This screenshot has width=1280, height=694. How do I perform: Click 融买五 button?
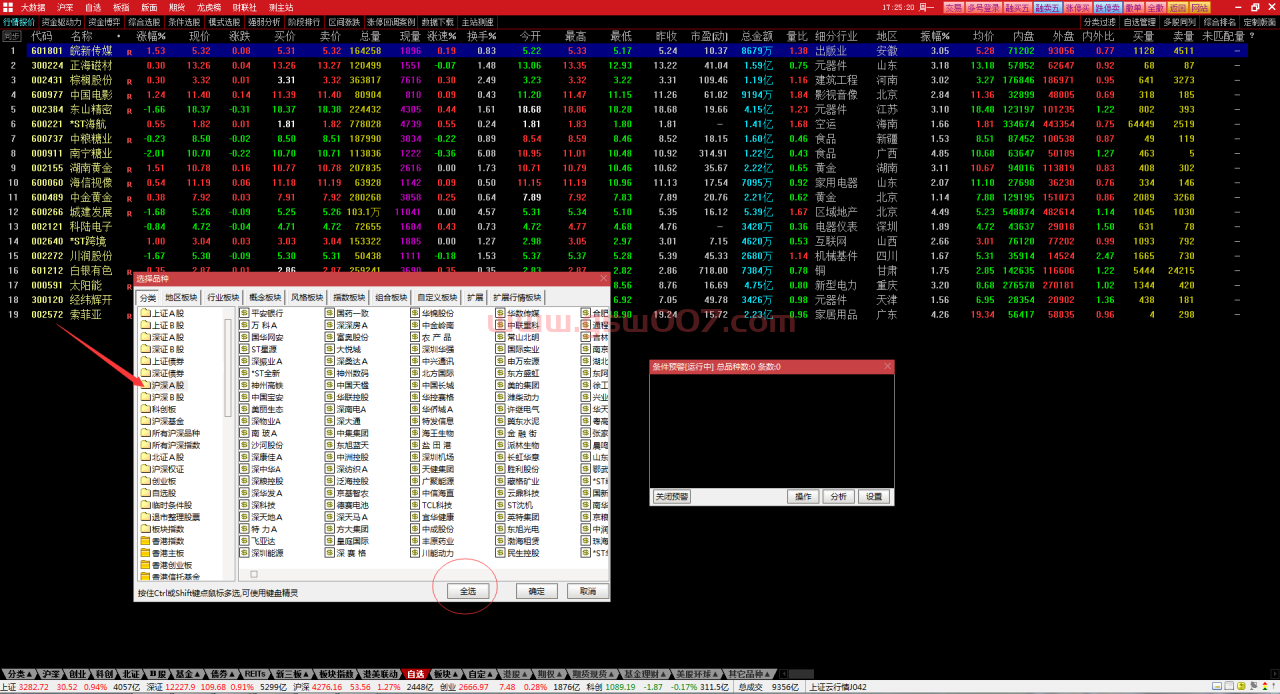click(x=1018, y=8)
